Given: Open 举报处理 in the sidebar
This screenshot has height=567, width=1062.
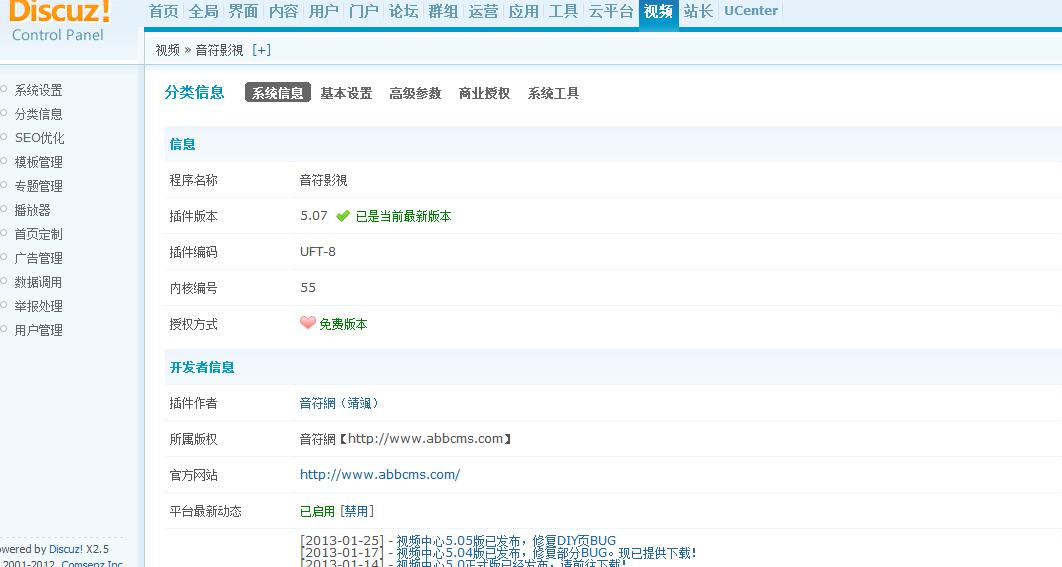Looking at the screenshot, I should coord(39,306).
